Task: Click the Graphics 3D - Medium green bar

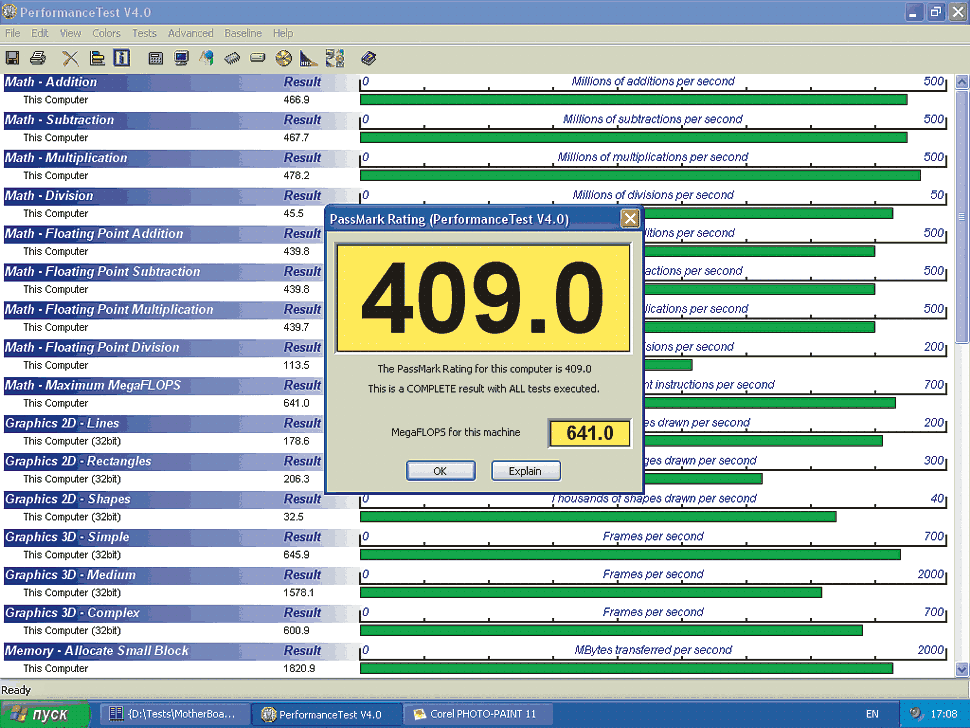Action: pyautogui.click(x=591, y=593)
